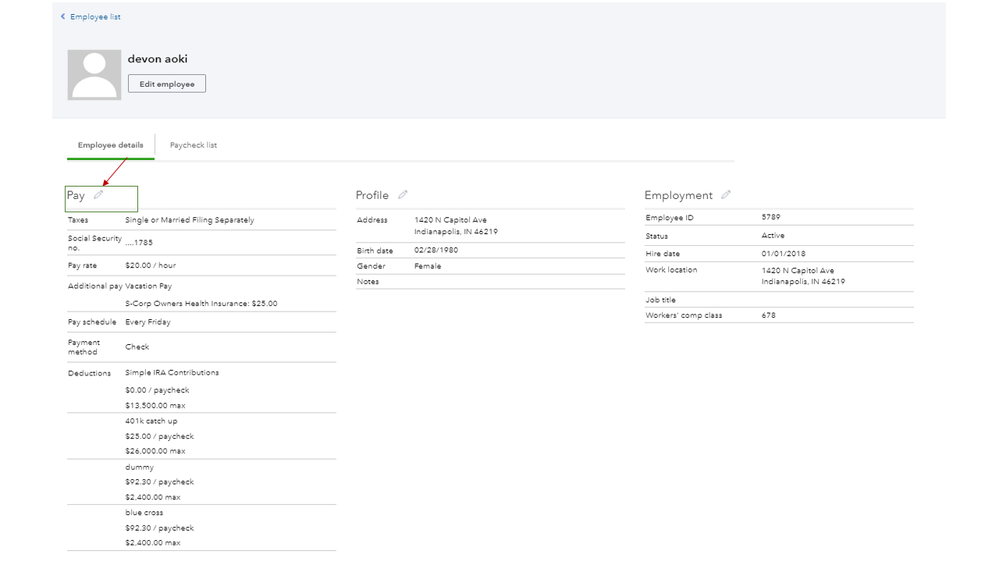
Task: Open the Employee details tab
Action: pyautogui.click(x=110, y=145)
